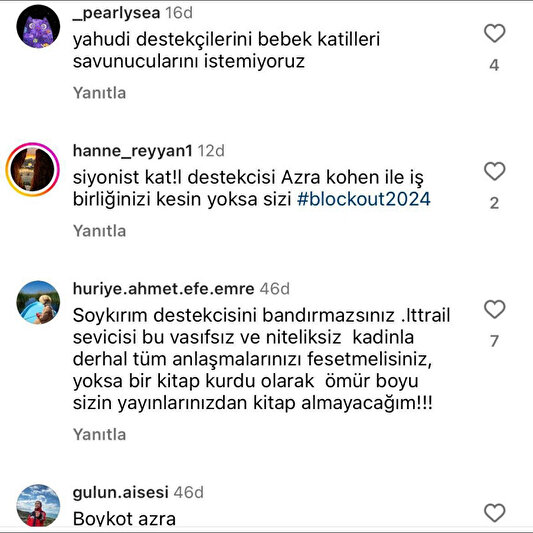Open huriye.ahmet.efe.emre's profile picture

[x=38, y=302]
